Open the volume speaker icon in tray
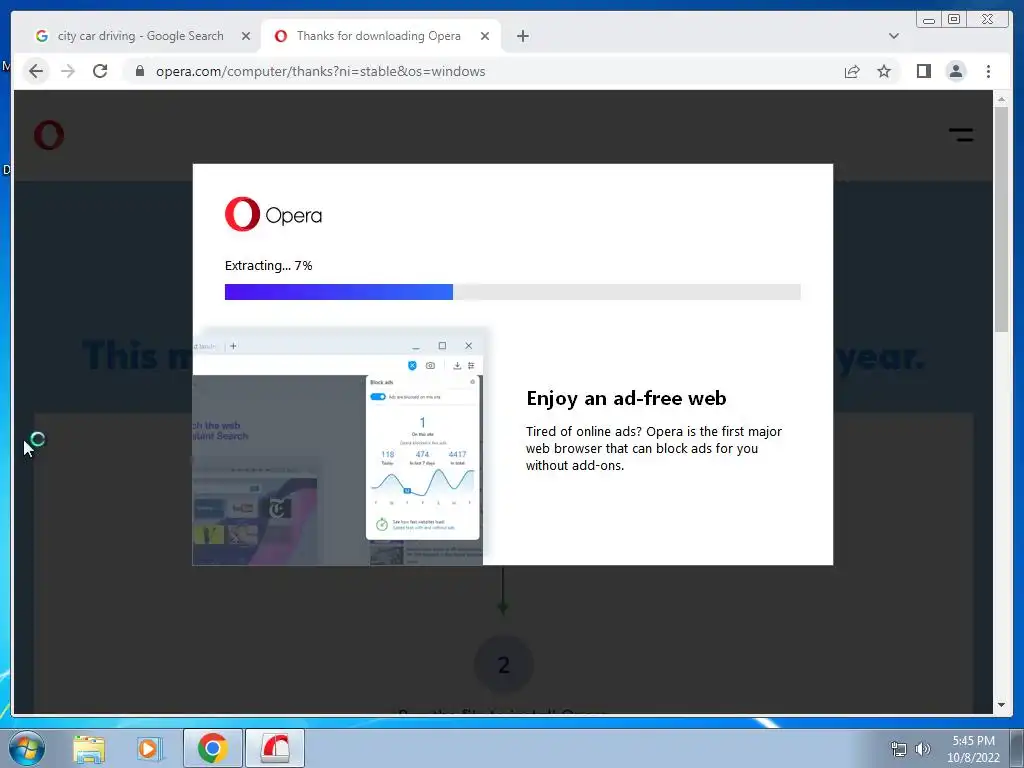 pyautogui.click(x=923, y=749)
